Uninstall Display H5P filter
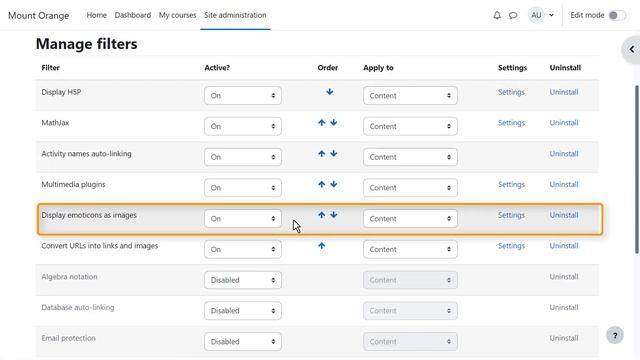640x360 pixels. tap(564, 92)
